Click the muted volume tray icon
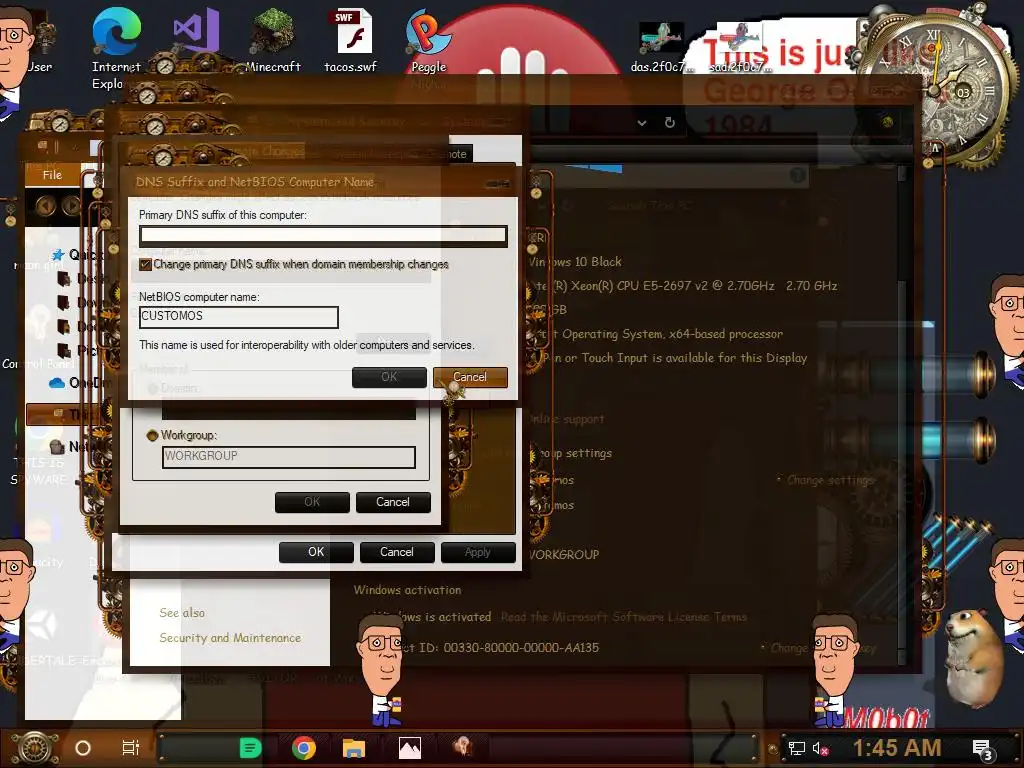Viewport: 1024px width, 768px height. (x=820, y=748)
